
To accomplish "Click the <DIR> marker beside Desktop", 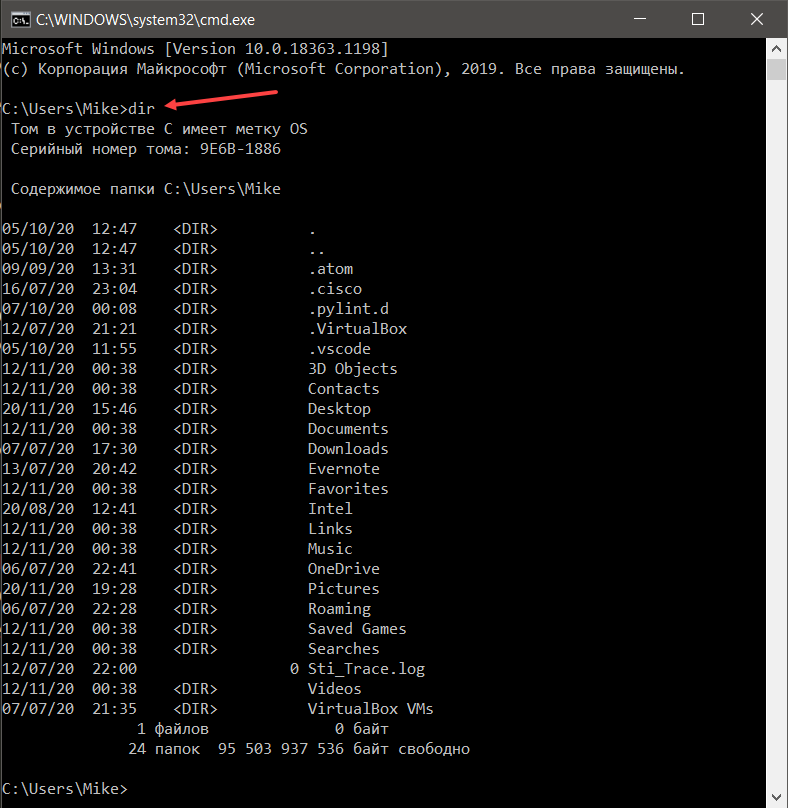I will (x=195, y=409).
